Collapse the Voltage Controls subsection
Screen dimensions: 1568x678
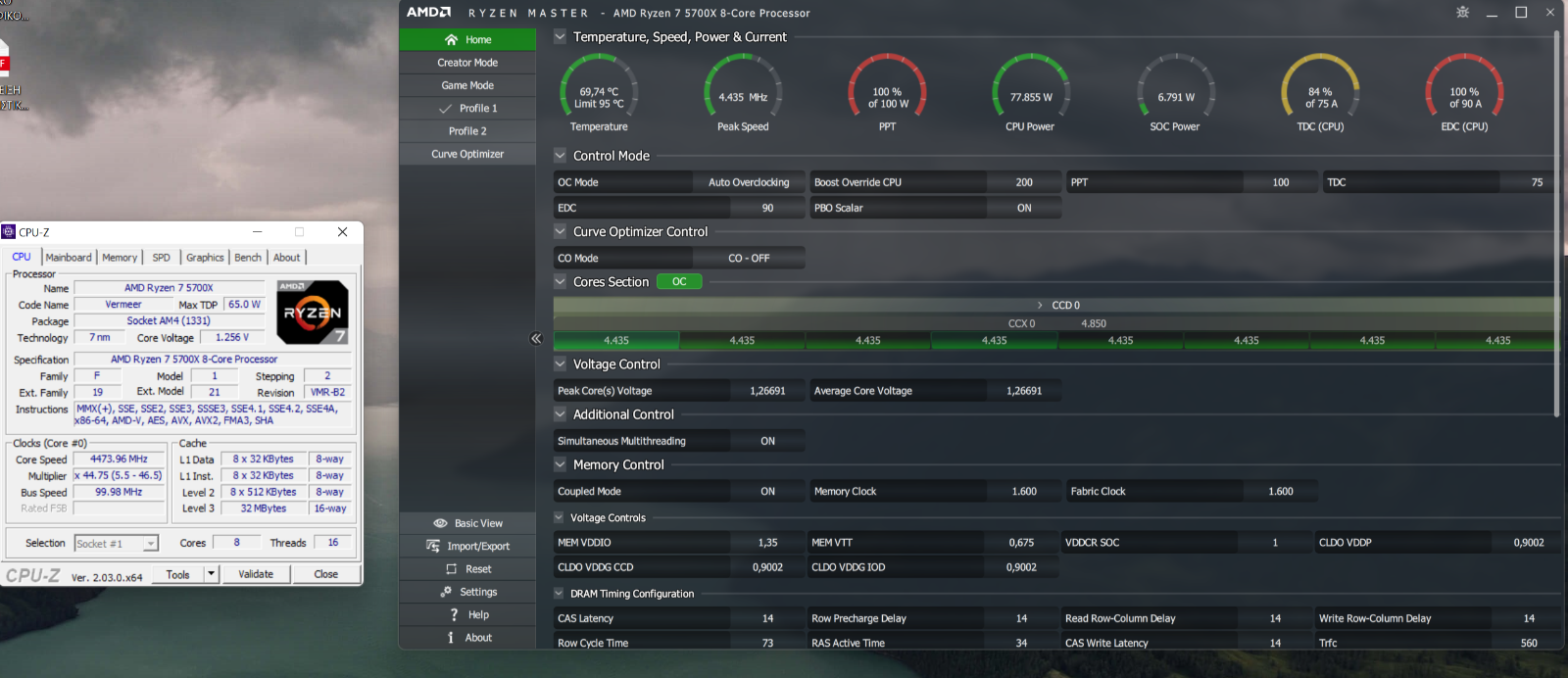[x=560, y=518]
